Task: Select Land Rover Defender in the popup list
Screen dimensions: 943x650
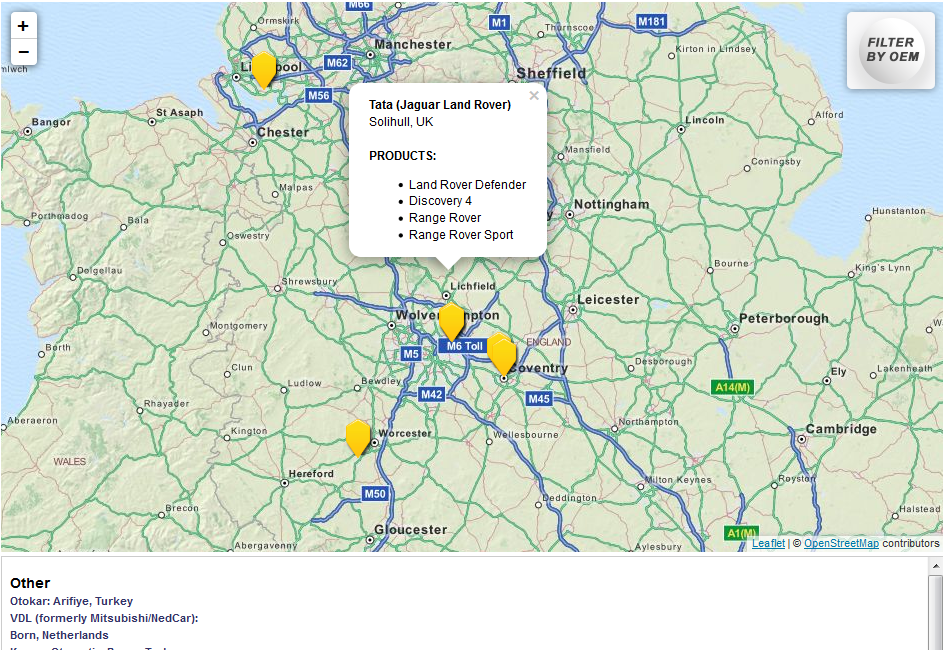Action: click(467, 184)
